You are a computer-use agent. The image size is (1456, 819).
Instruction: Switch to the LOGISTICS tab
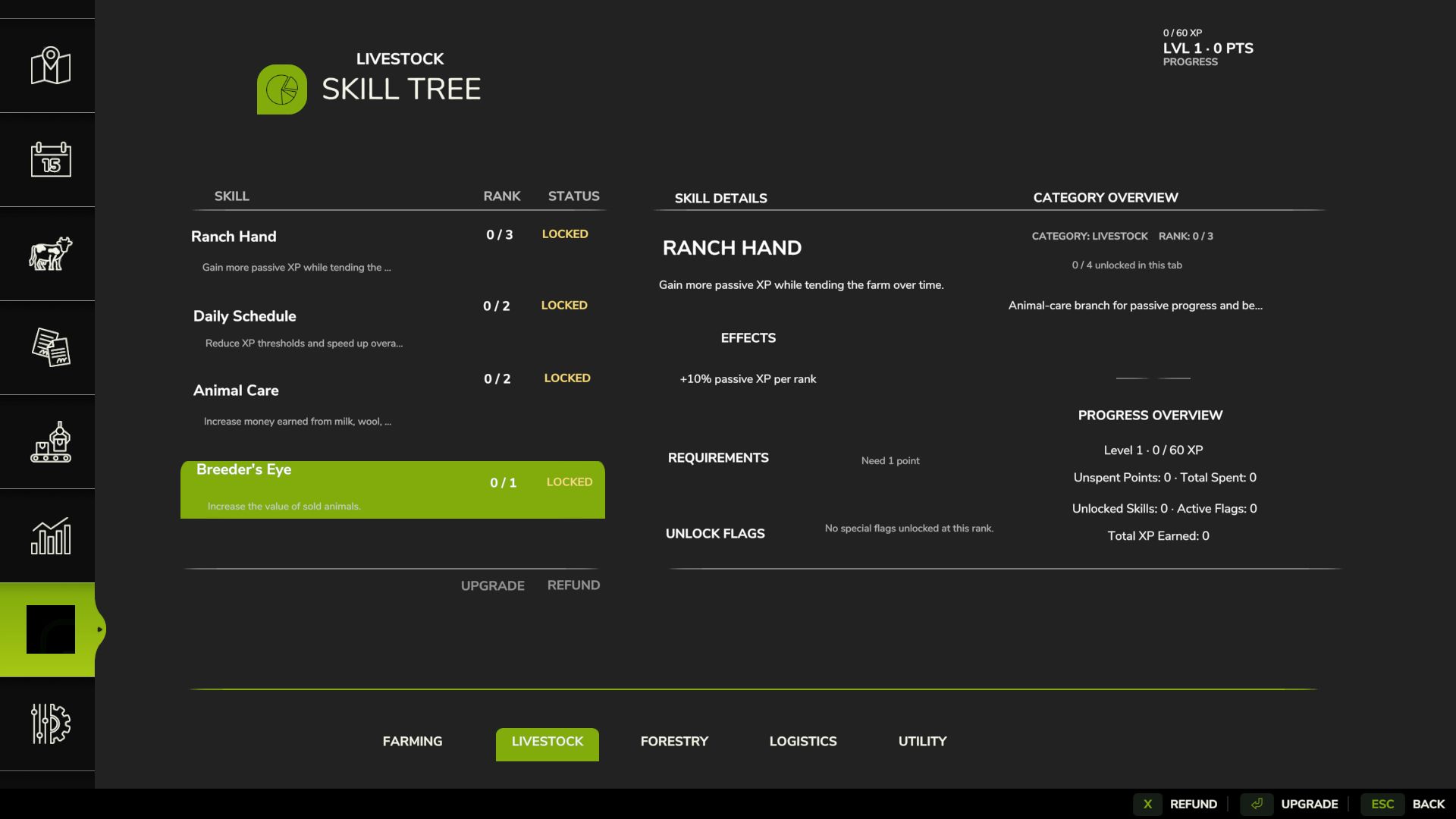coord(802,741)
